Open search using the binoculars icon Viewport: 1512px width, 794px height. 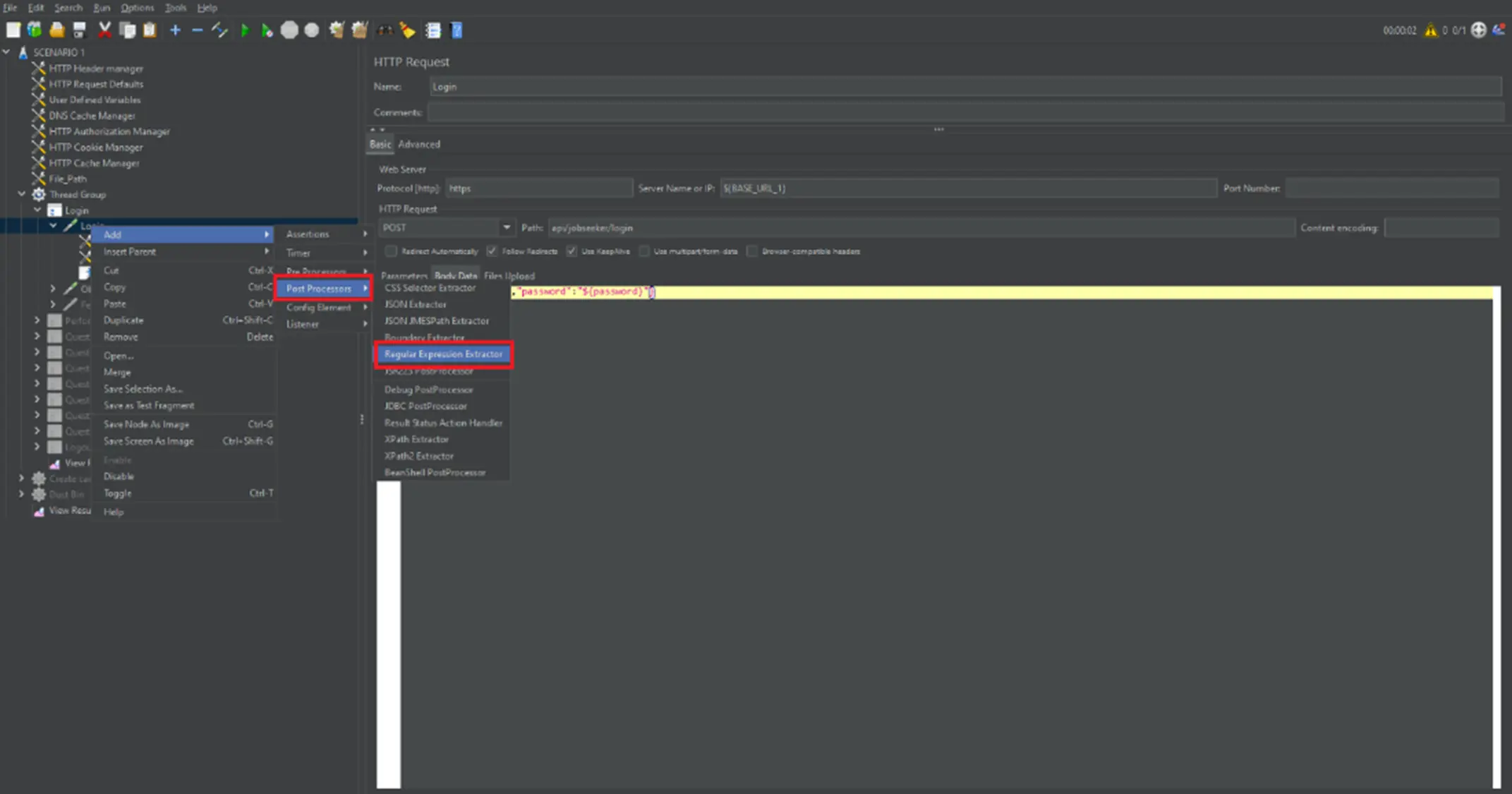(x=385, y=30)
